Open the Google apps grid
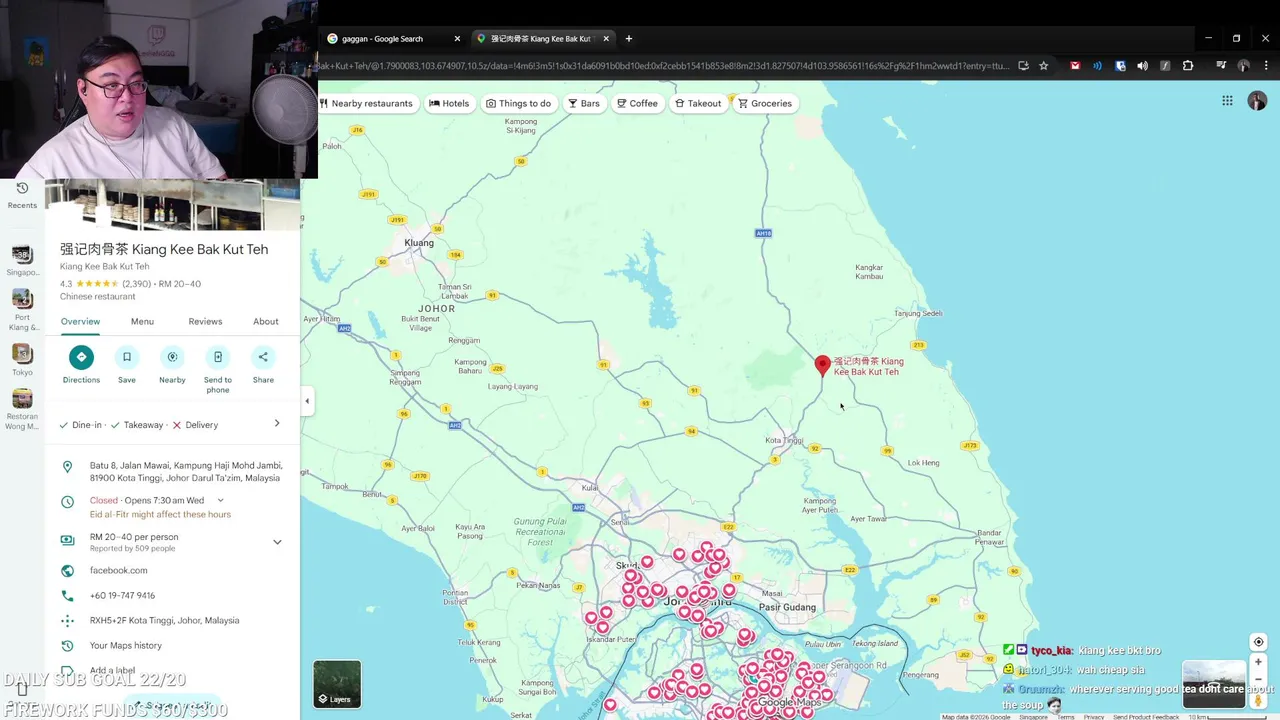Screen dimensions: 1280x720 click(1227, 101)
